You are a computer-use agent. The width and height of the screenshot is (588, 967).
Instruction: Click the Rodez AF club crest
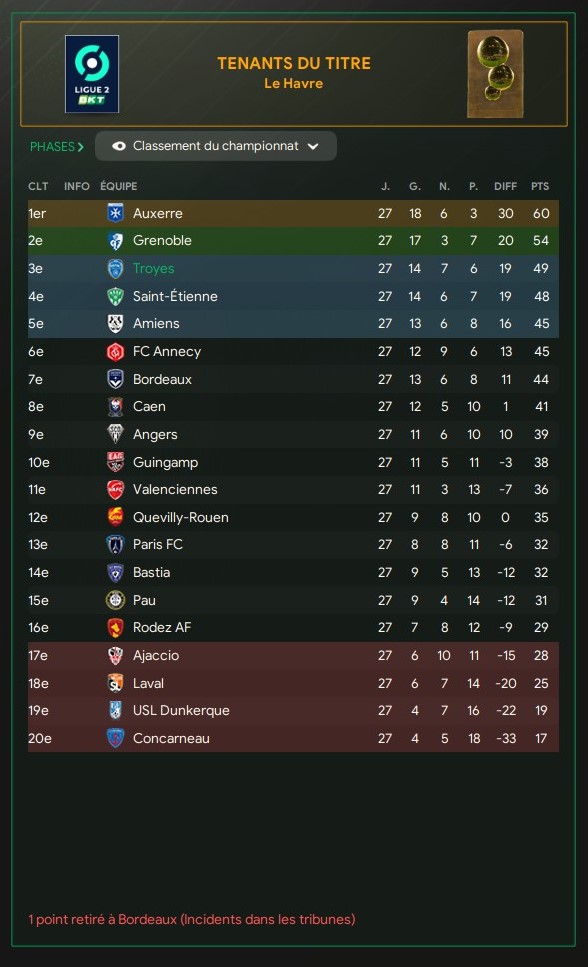(x=115, y=628)
